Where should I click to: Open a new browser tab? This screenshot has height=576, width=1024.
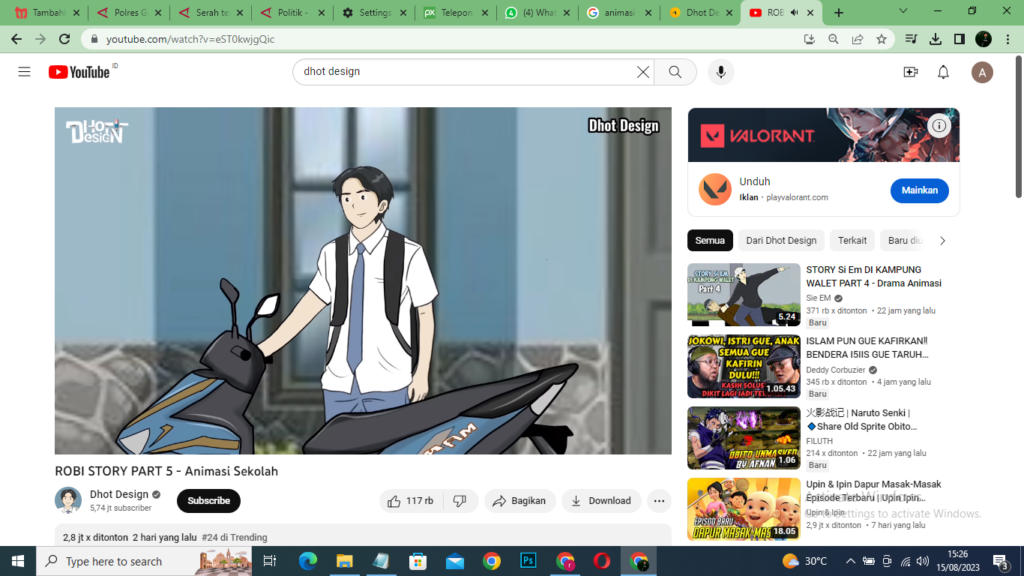click(839, 12)
